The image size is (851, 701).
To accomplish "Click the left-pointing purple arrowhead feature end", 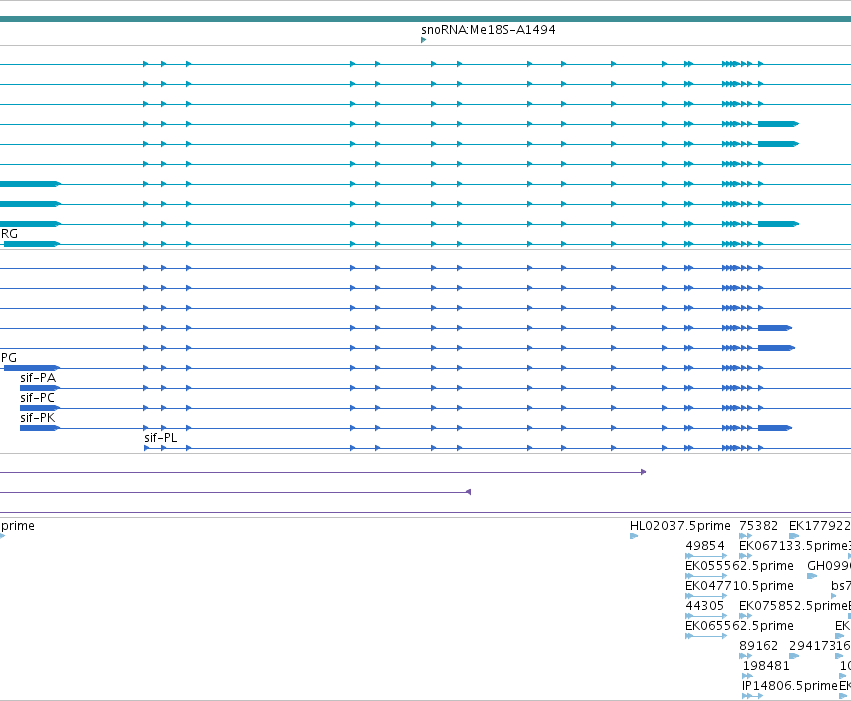I will [468, 492].
